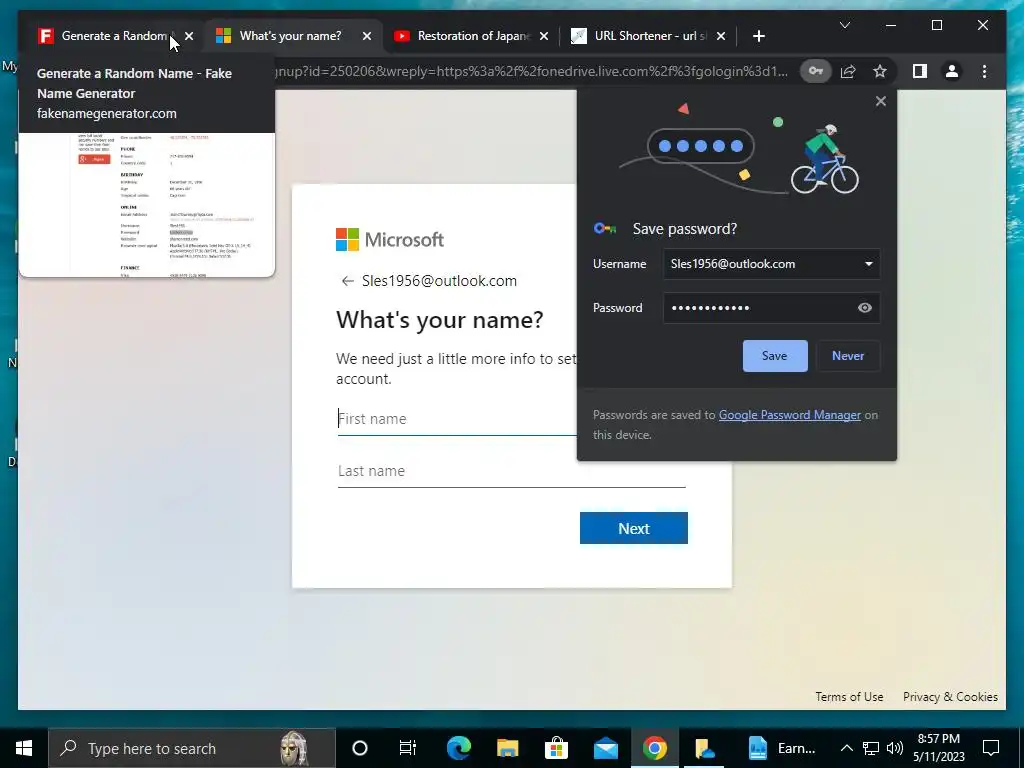1024x768 pixels.
Task: Click the Type here to search box
Action: 191,748
